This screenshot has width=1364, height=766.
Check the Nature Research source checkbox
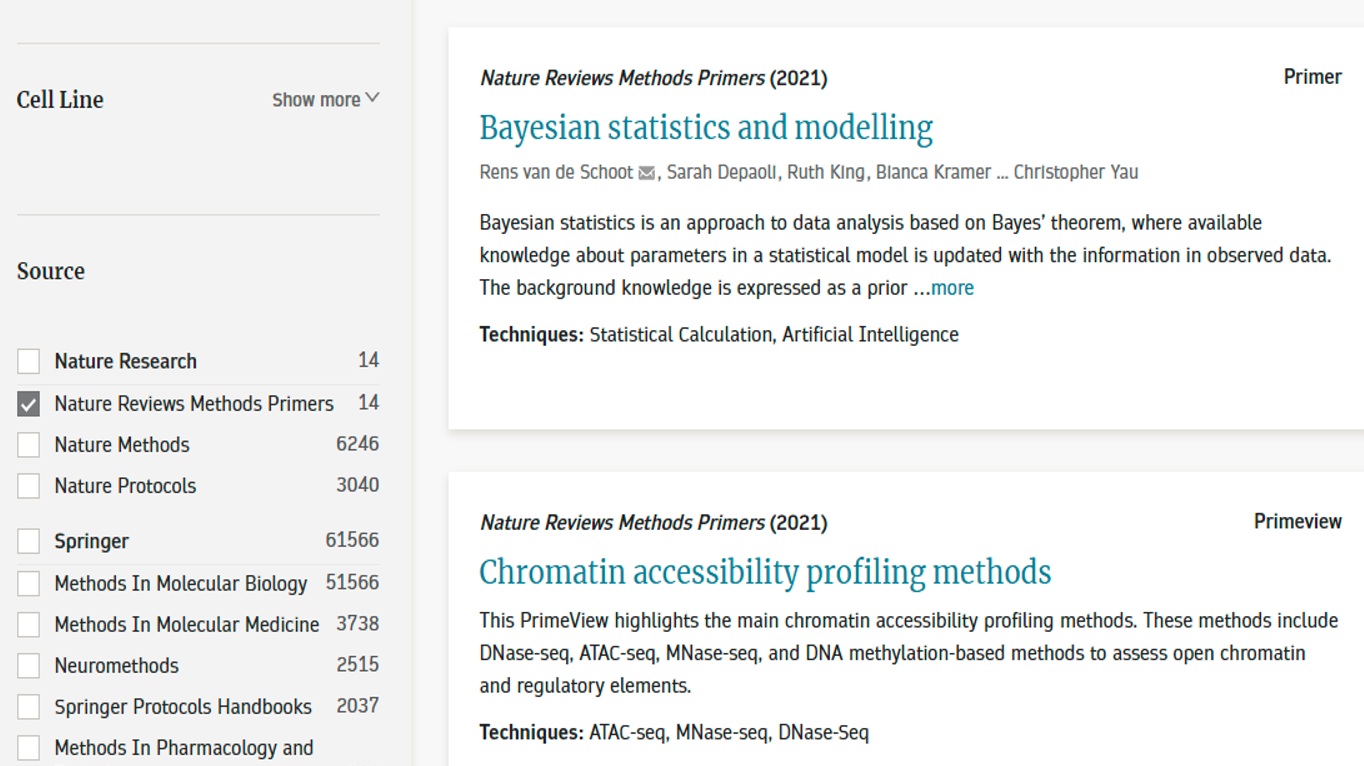(29, 361)
